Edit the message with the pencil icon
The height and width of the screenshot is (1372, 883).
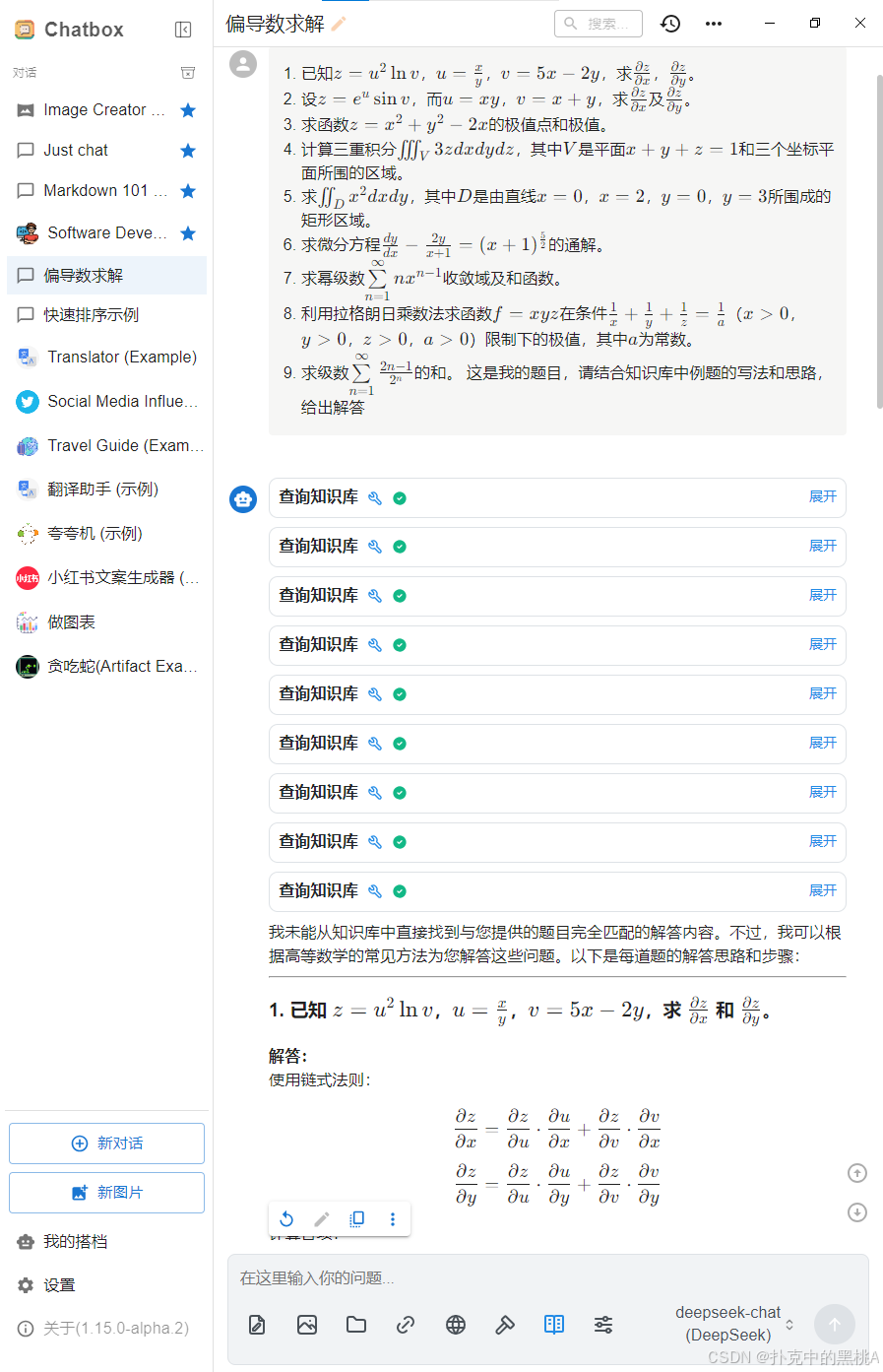click(322, 1218)
